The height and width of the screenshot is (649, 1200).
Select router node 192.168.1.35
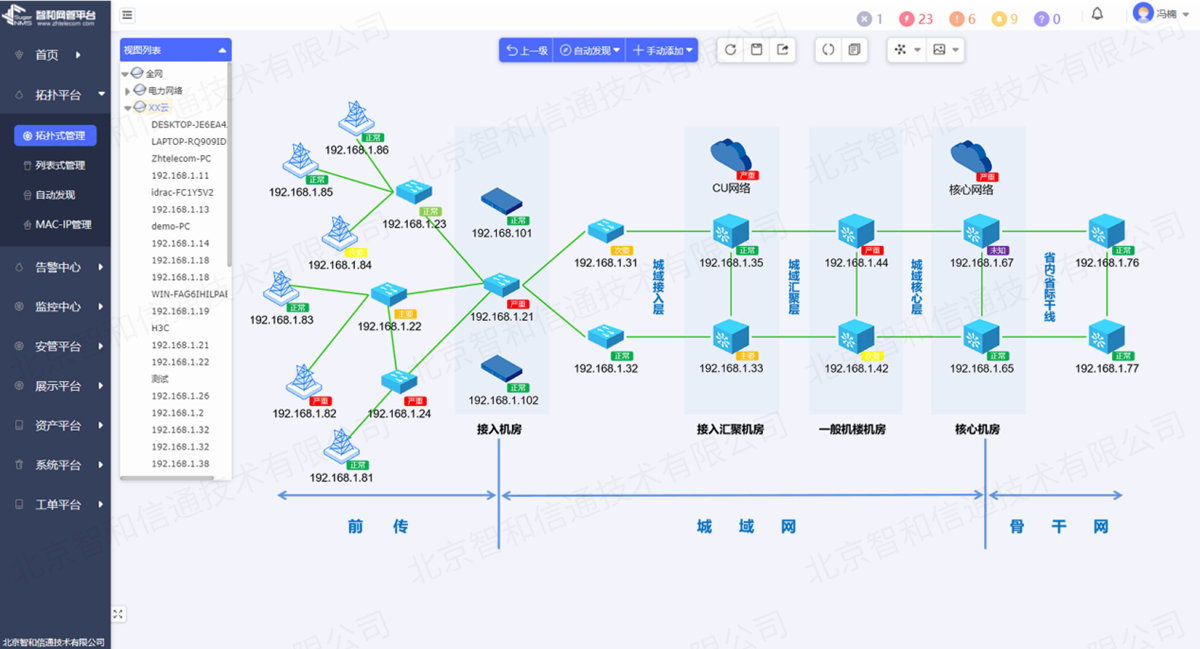pos(731,233)
